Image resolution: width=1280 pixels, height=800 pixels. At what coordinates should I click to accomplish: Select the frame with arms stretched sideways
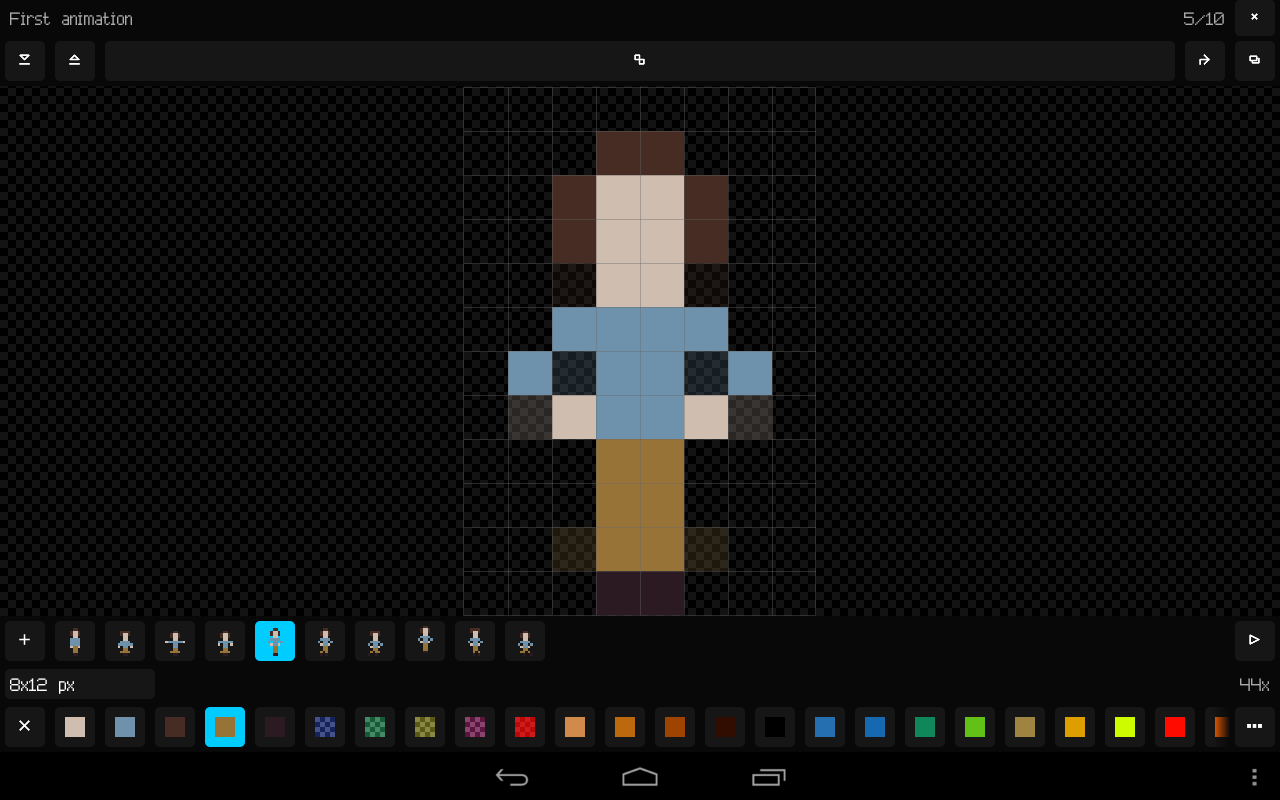175,641
